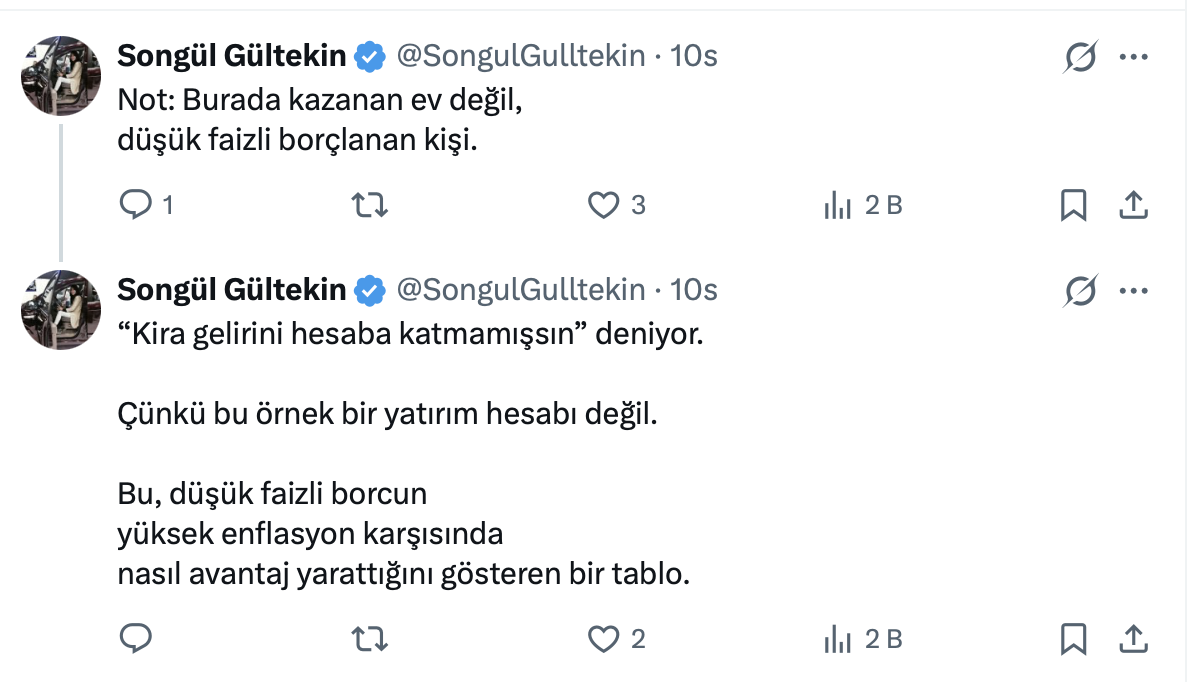Repost the first tweet about low-interest debt
This screenshot has width=1192, height=682.
pos(371,205)
